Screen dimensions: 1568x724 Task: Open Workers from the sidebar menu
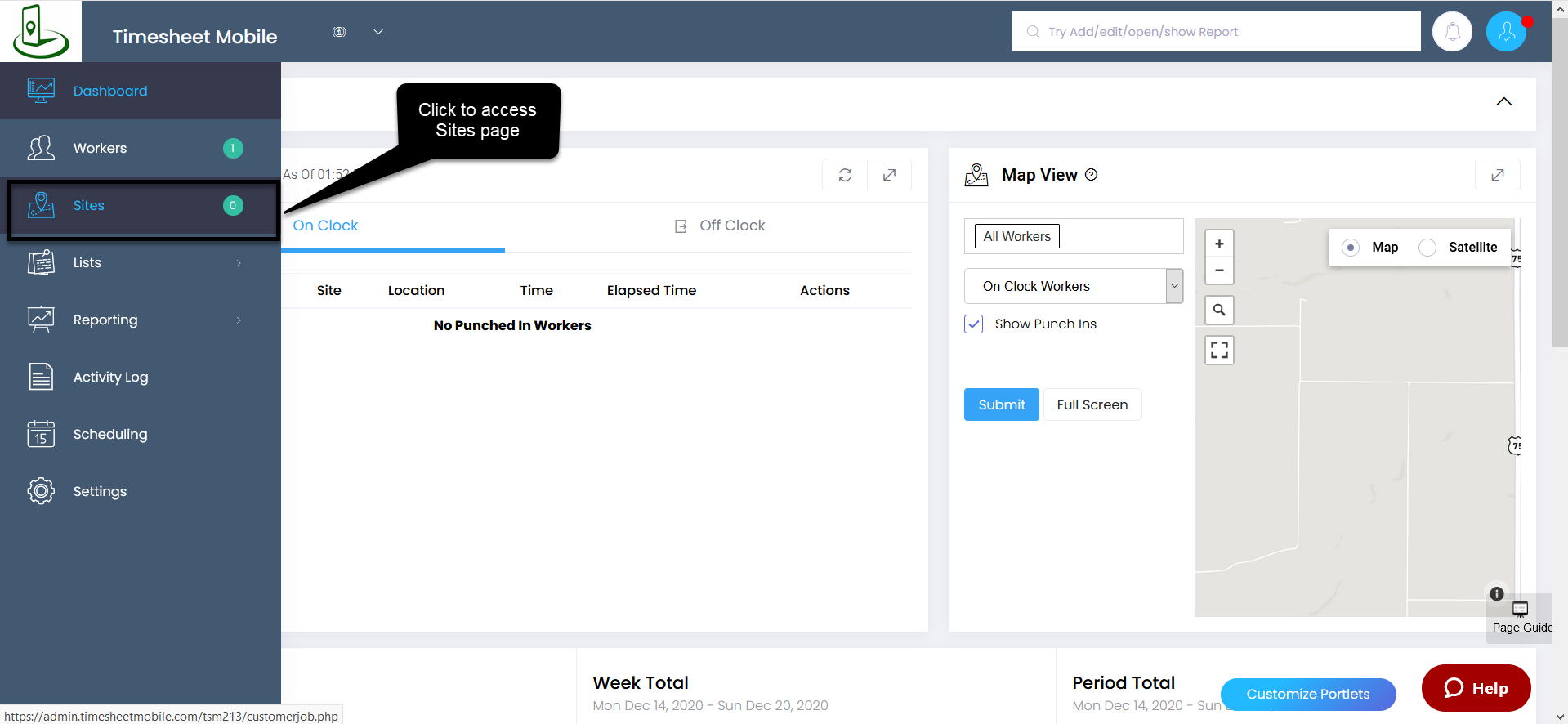tap(141, 148)
